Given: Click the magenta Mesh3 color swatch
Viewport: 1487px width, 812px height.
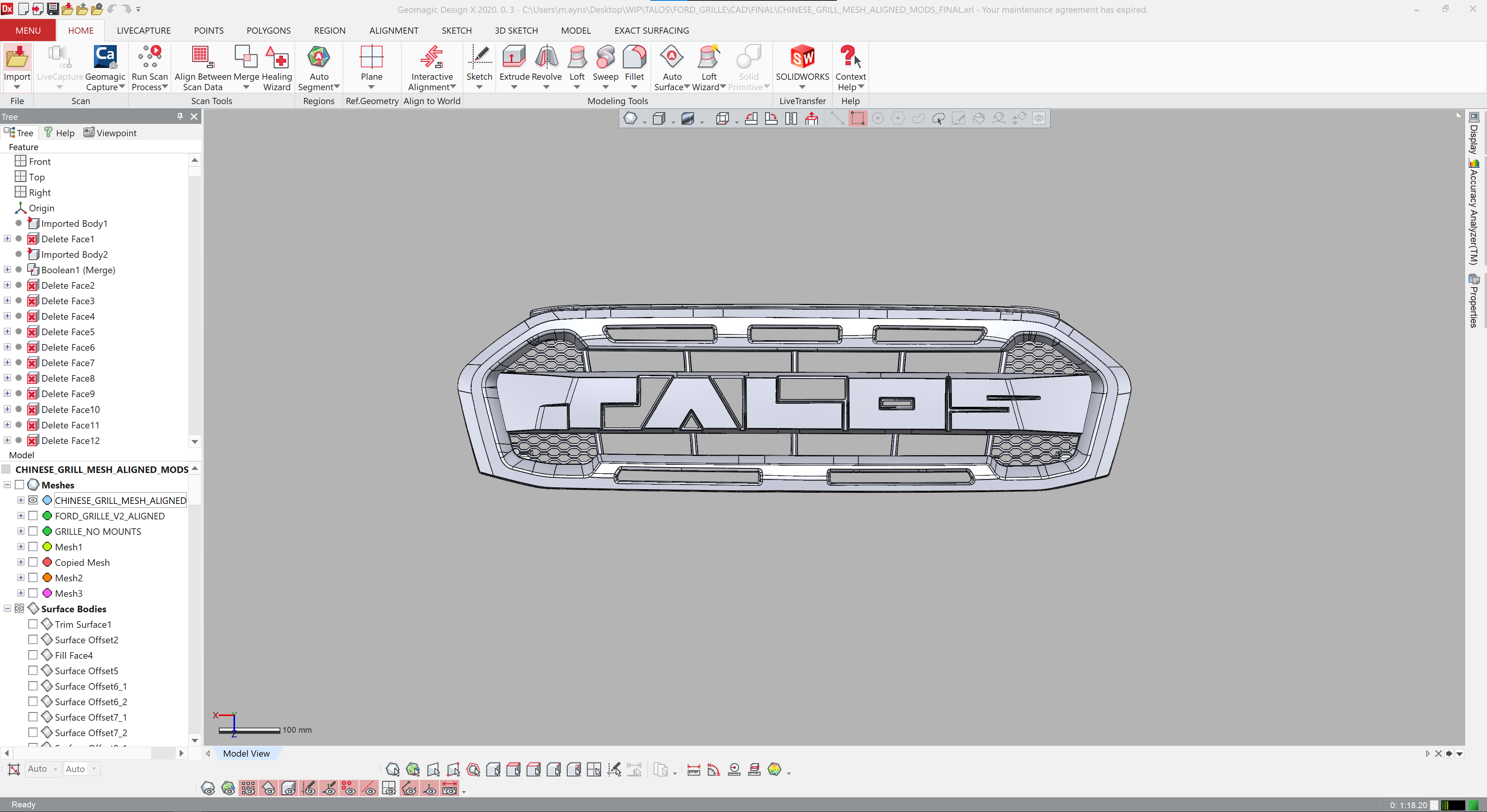Looking at the screenshot, I should click(x=47, y=593).
